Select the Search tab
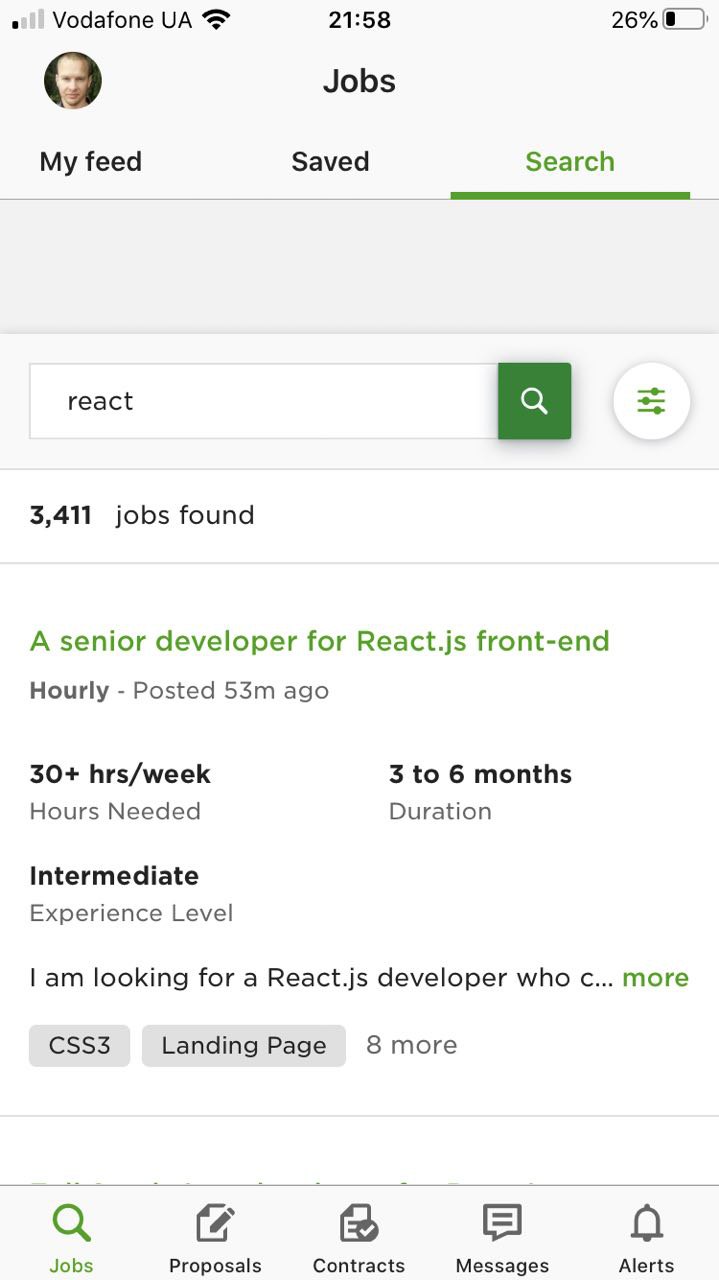The width and height of the screenshot is (719, 1280). (570, 162)
